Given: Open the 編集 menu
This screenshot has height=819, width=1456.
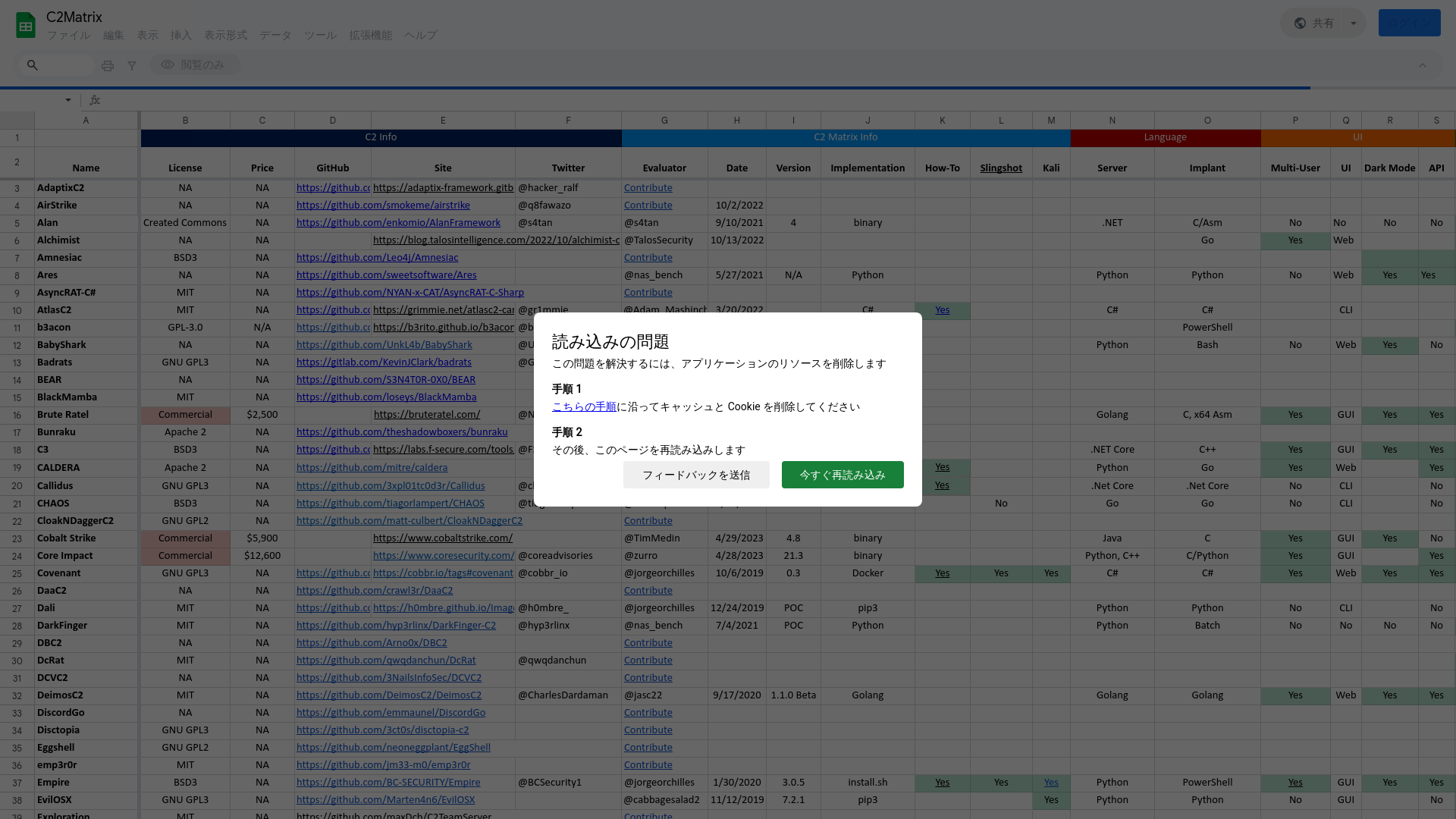Looking at the screenshot, I should click(x=113, y=36).
